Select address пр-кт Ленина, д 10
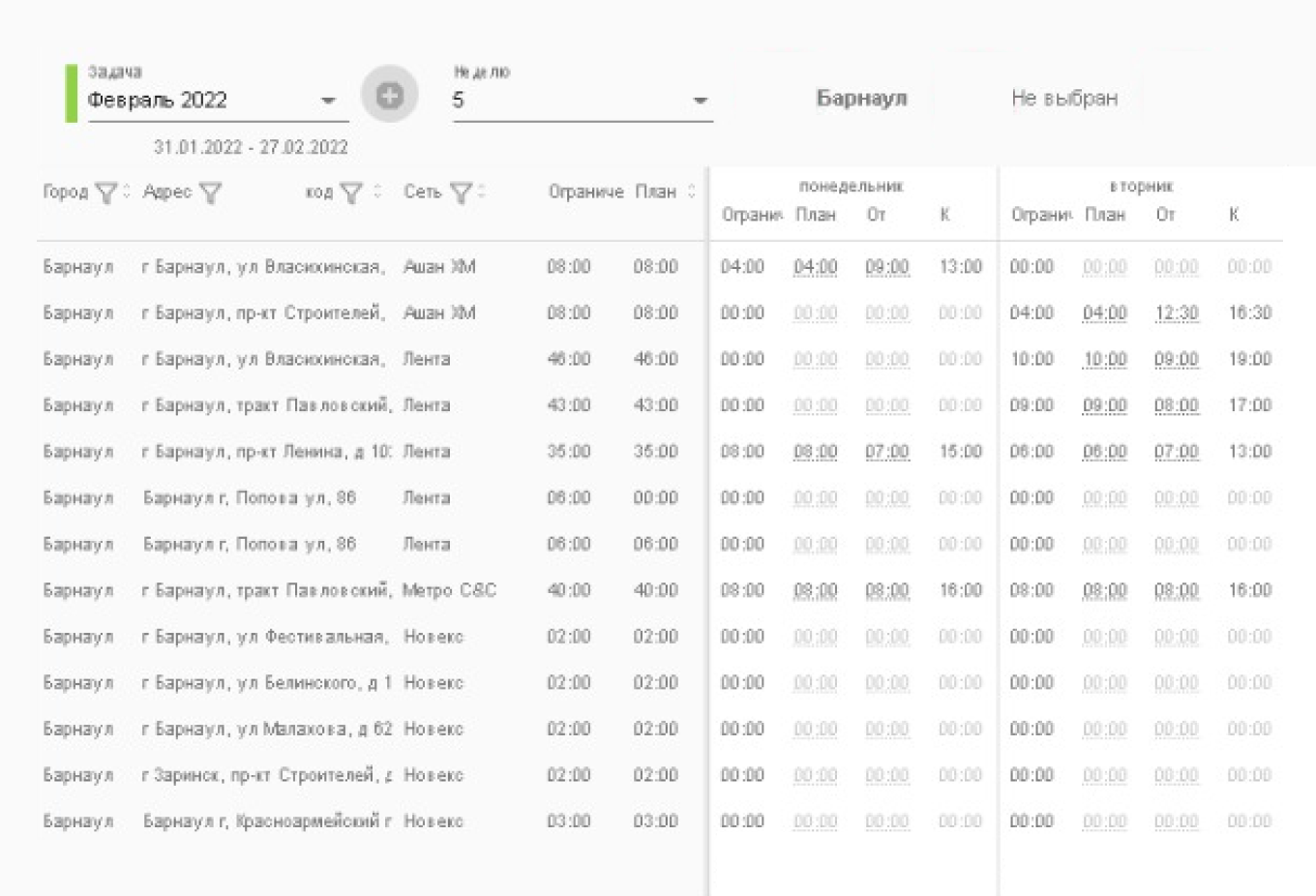 click(x=266, y=451)
